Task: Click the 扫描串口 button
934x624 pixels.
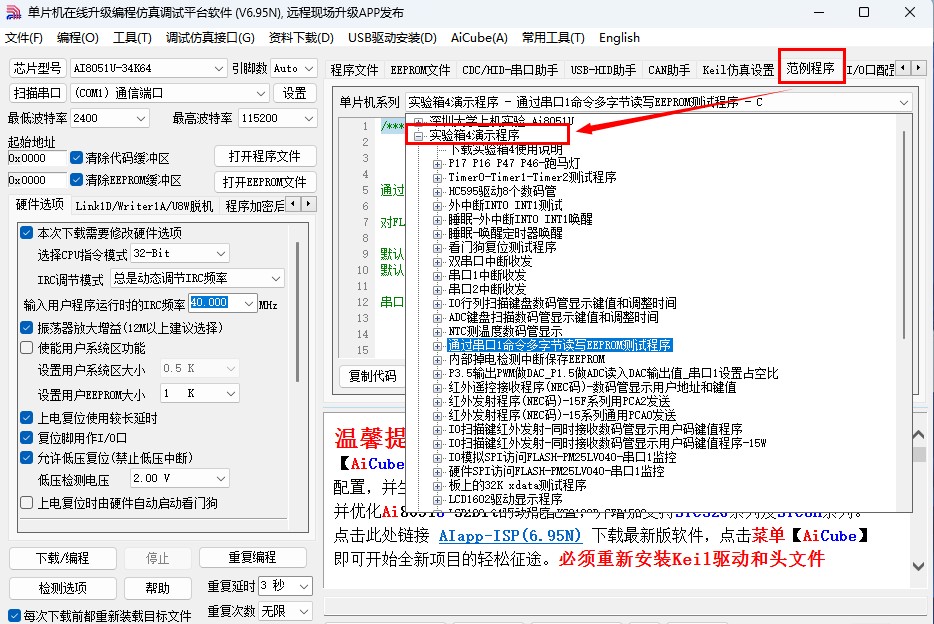Action: point(38,93)
